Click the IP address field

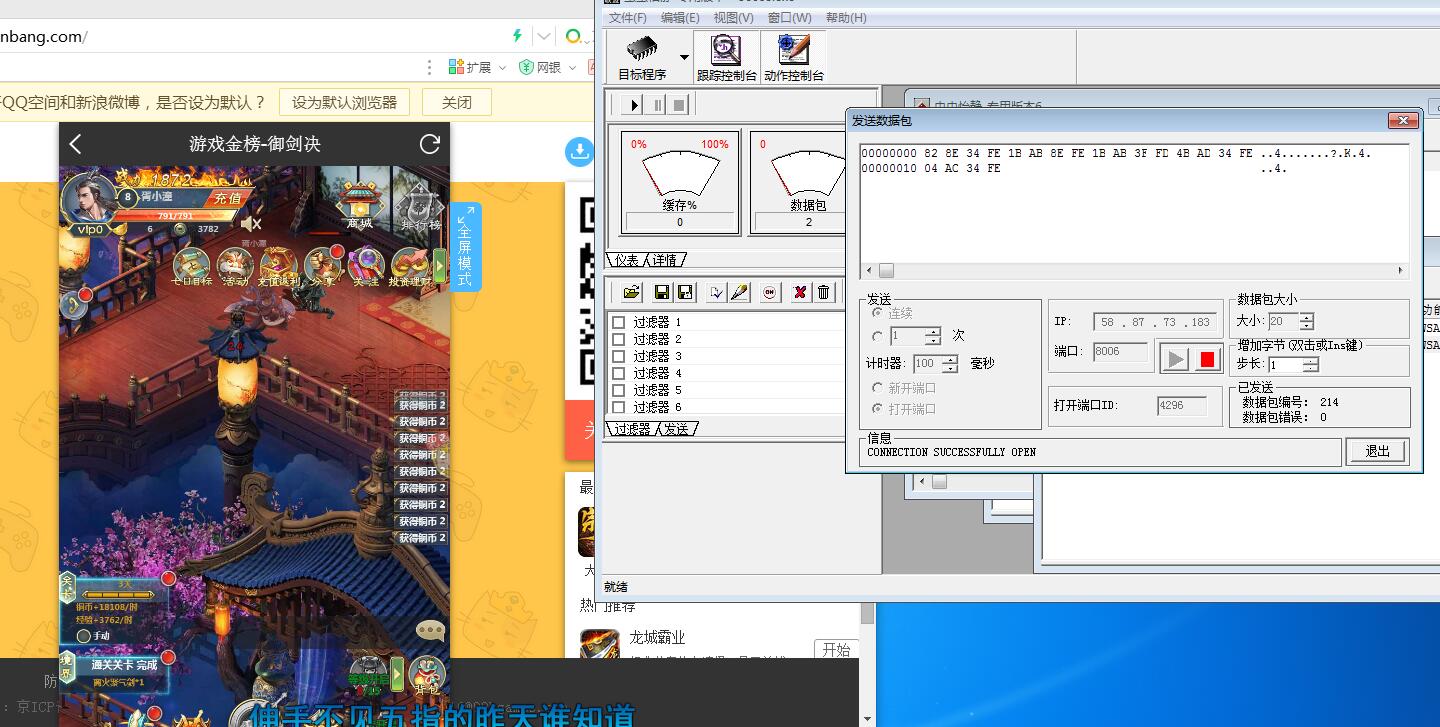point(1155,322)
